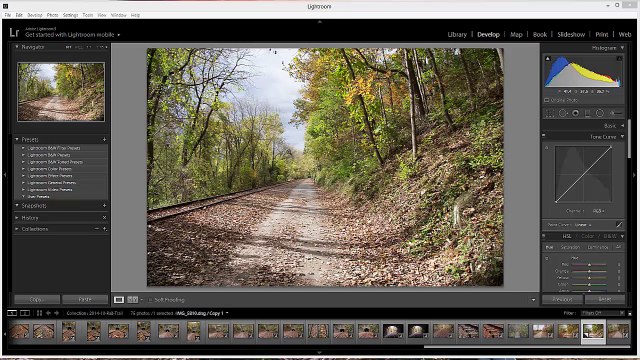Switch to Before/After view in toolbar
Image resolution: width=640 pixels, height=360 pixels.
point(133,300)
